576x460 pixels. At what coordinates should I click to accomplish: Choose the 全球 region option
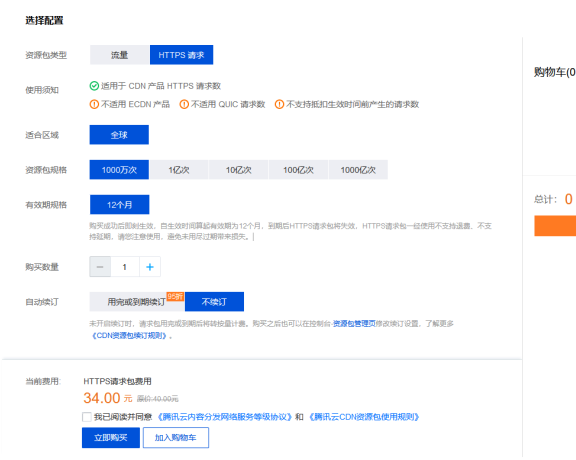[x=119, y=135]
